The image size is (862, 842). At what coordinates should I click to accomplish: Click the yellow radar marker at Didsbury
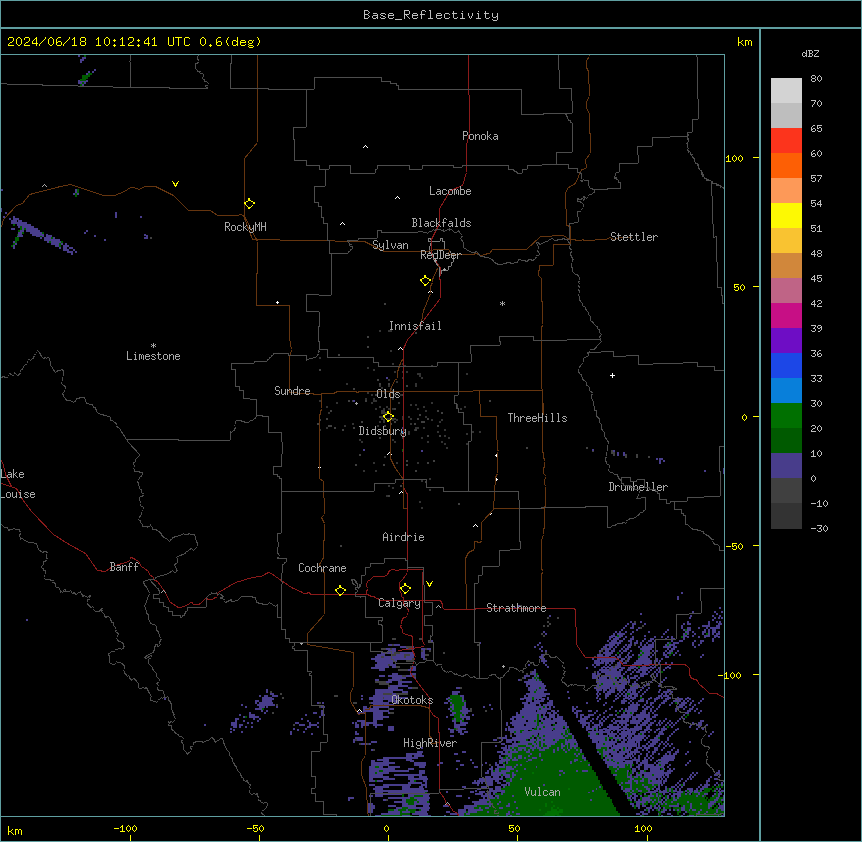(388, 417)
